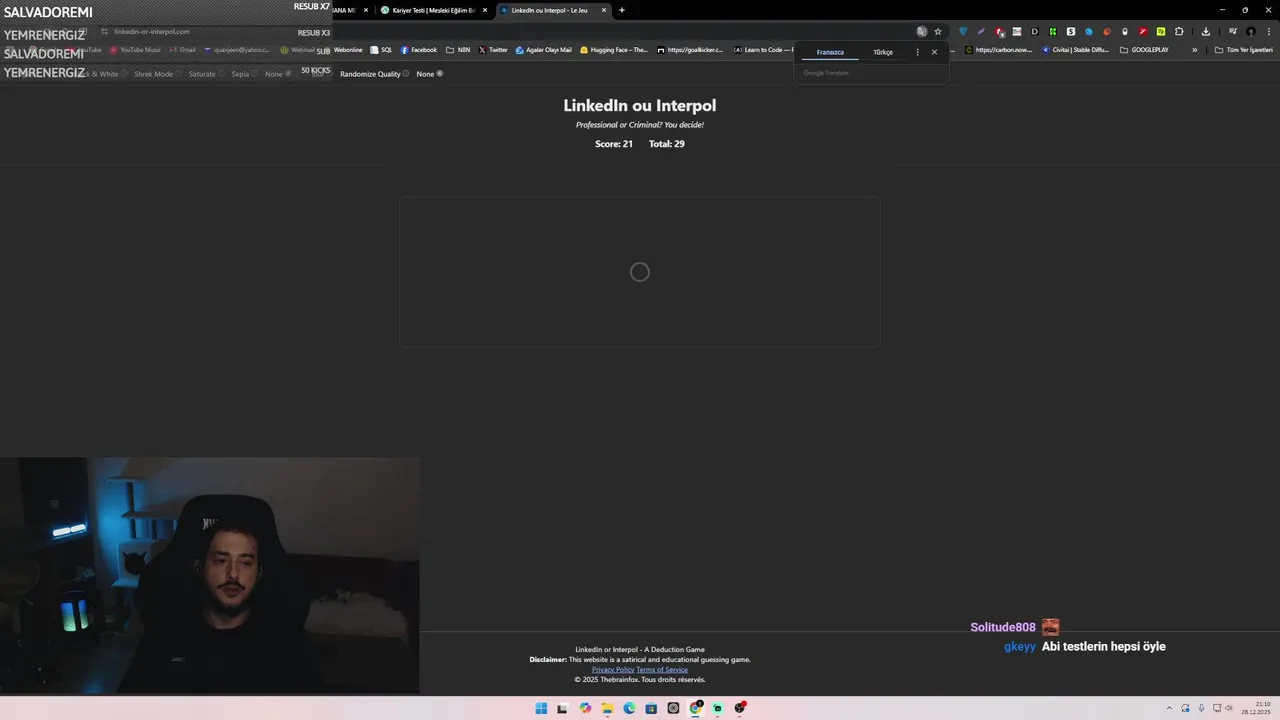The image size is (1280, 720).
Task: Click the Google Translate icon in address bar
Action: [x=922, y=31]
